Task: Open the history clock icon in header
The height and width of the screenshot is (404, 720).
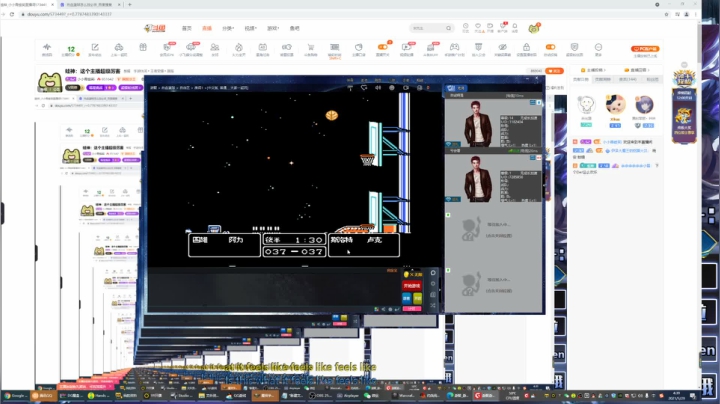Action: pos(466,27)
